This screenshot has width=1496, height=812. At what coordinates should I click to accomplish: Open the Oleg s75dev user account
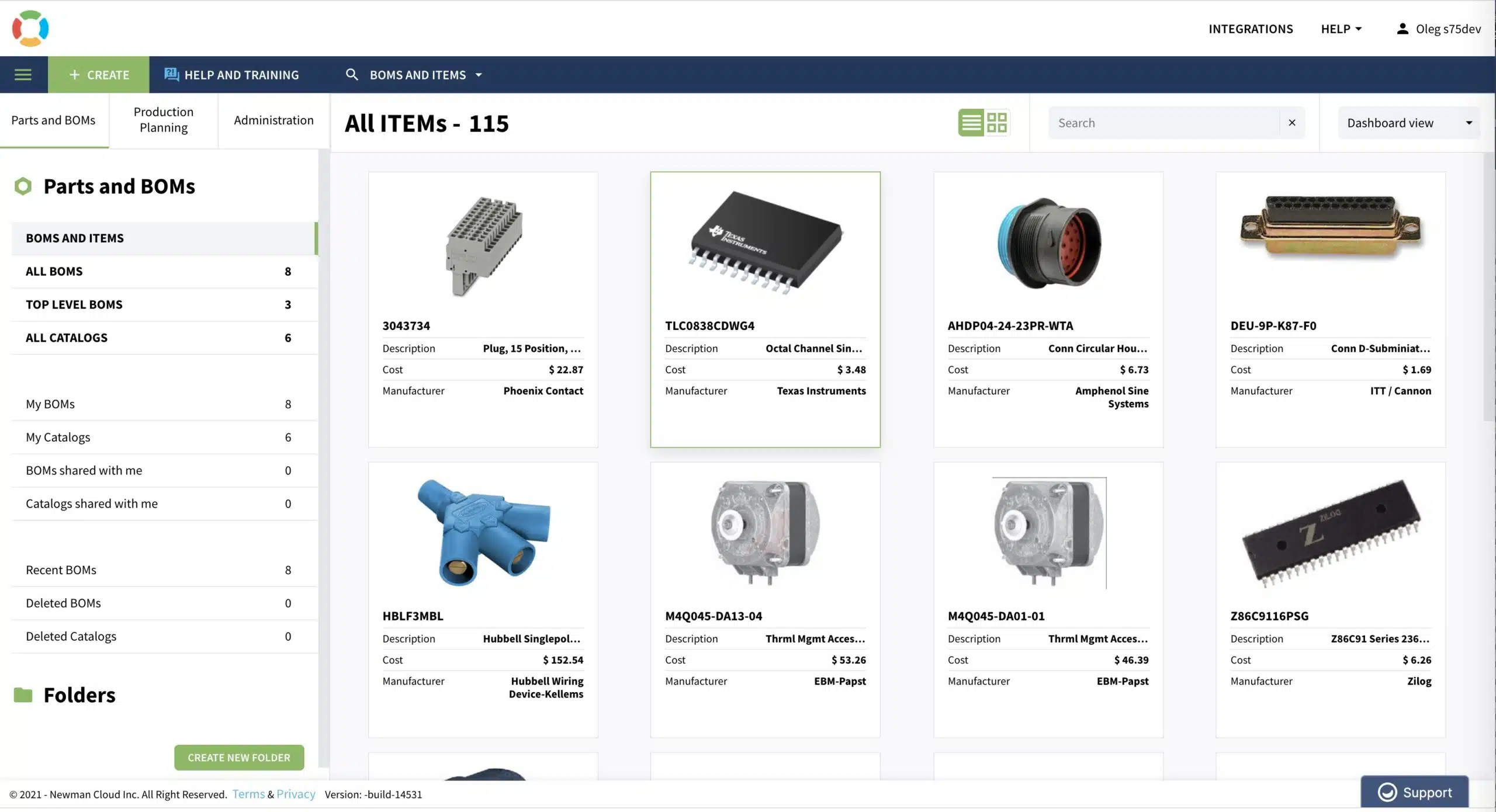[1438, 29]
